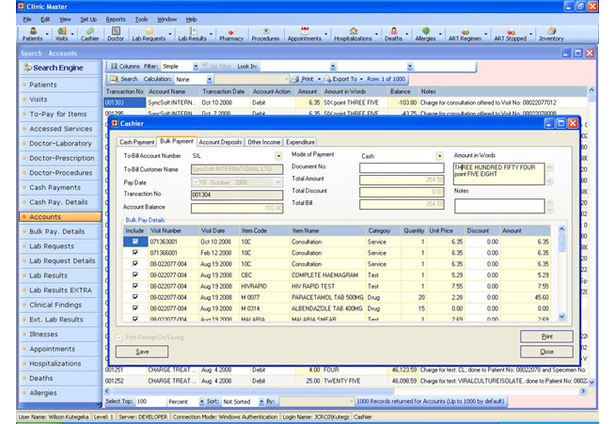Image resolution: width=615 pixels, height=424 pixels.
Task: Select Accounts in the search sidebar
Action: tap(60, 217)
